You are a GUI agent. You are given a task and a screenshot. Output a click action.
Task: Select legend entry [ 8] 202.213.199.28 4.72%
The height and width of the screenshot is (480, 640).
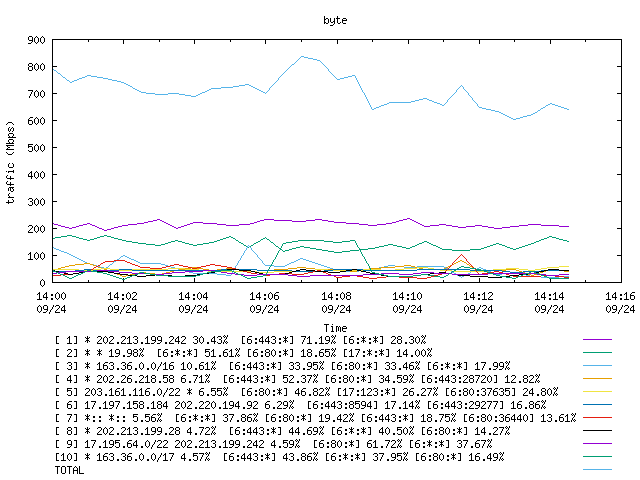coord(282,431)
